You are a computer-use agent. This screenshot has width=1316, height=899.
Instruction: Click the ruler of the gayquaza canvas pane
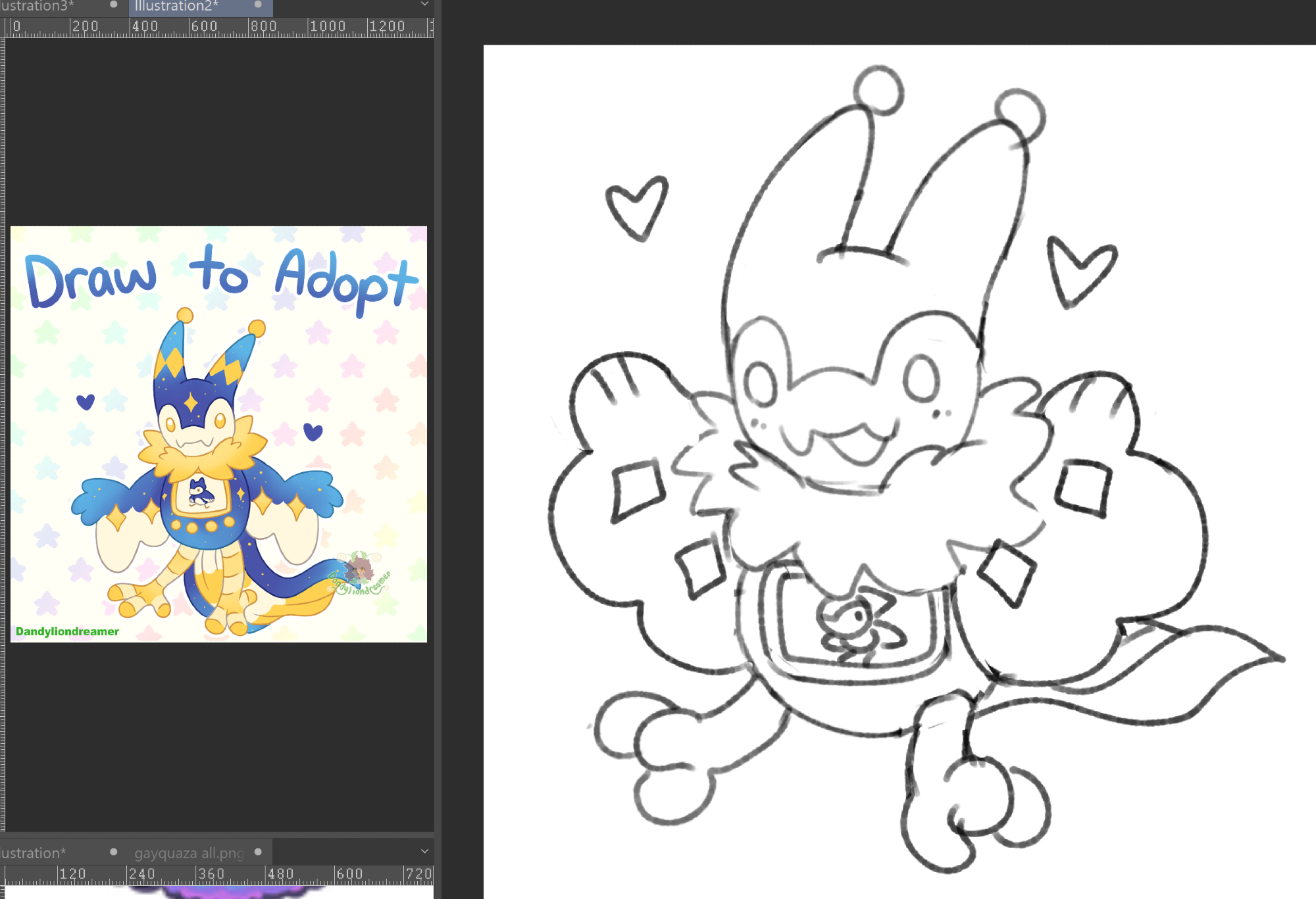coord(219,875)
